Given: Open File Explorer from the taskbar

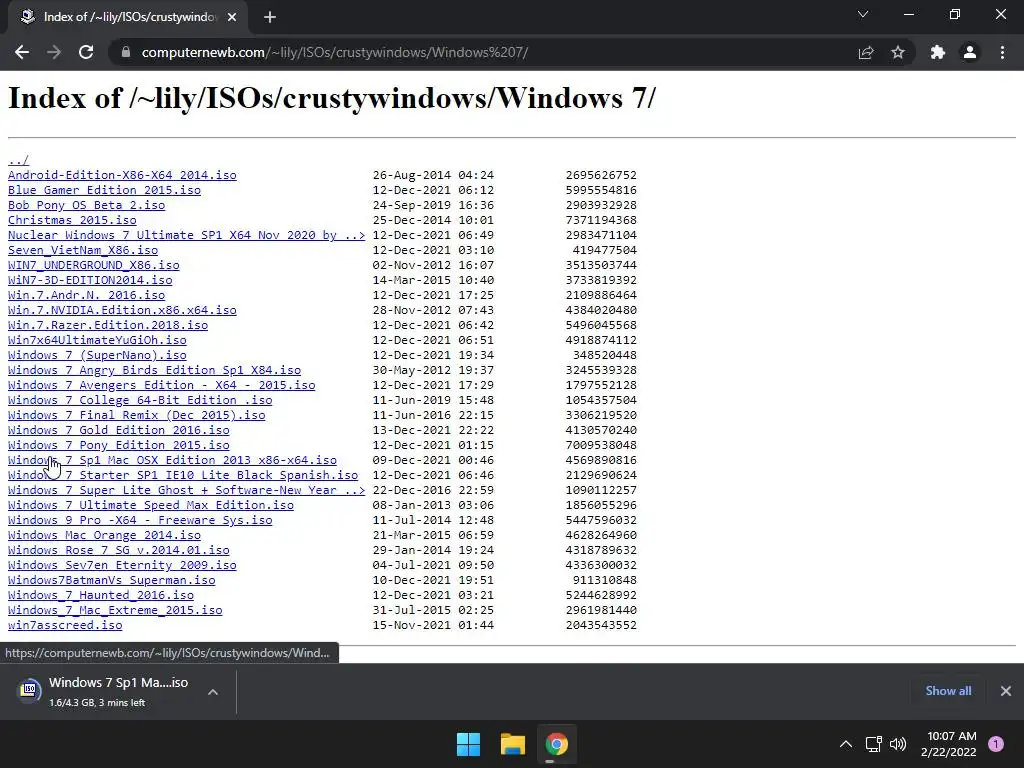Looking at the screenshot, I should coord(513,744).
